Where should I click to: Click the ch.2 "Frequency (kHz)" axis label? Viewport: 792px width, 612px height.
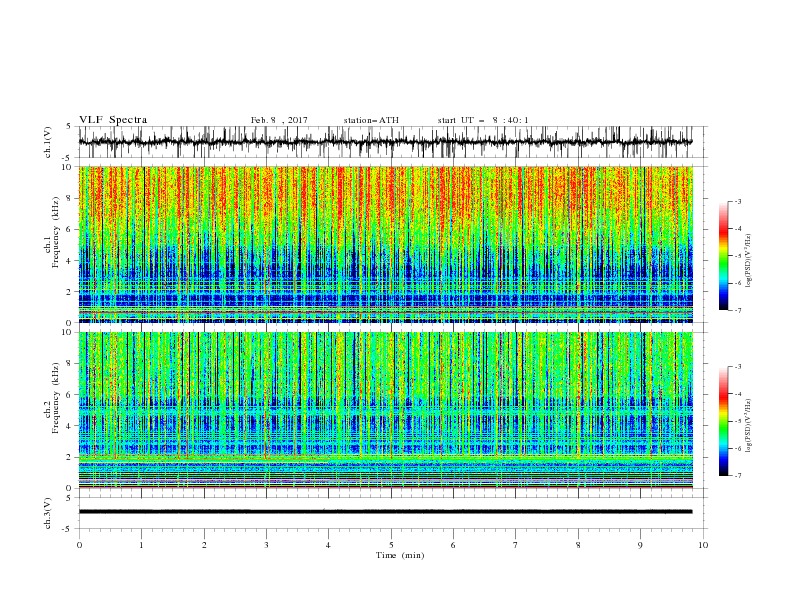click(56, 398)
